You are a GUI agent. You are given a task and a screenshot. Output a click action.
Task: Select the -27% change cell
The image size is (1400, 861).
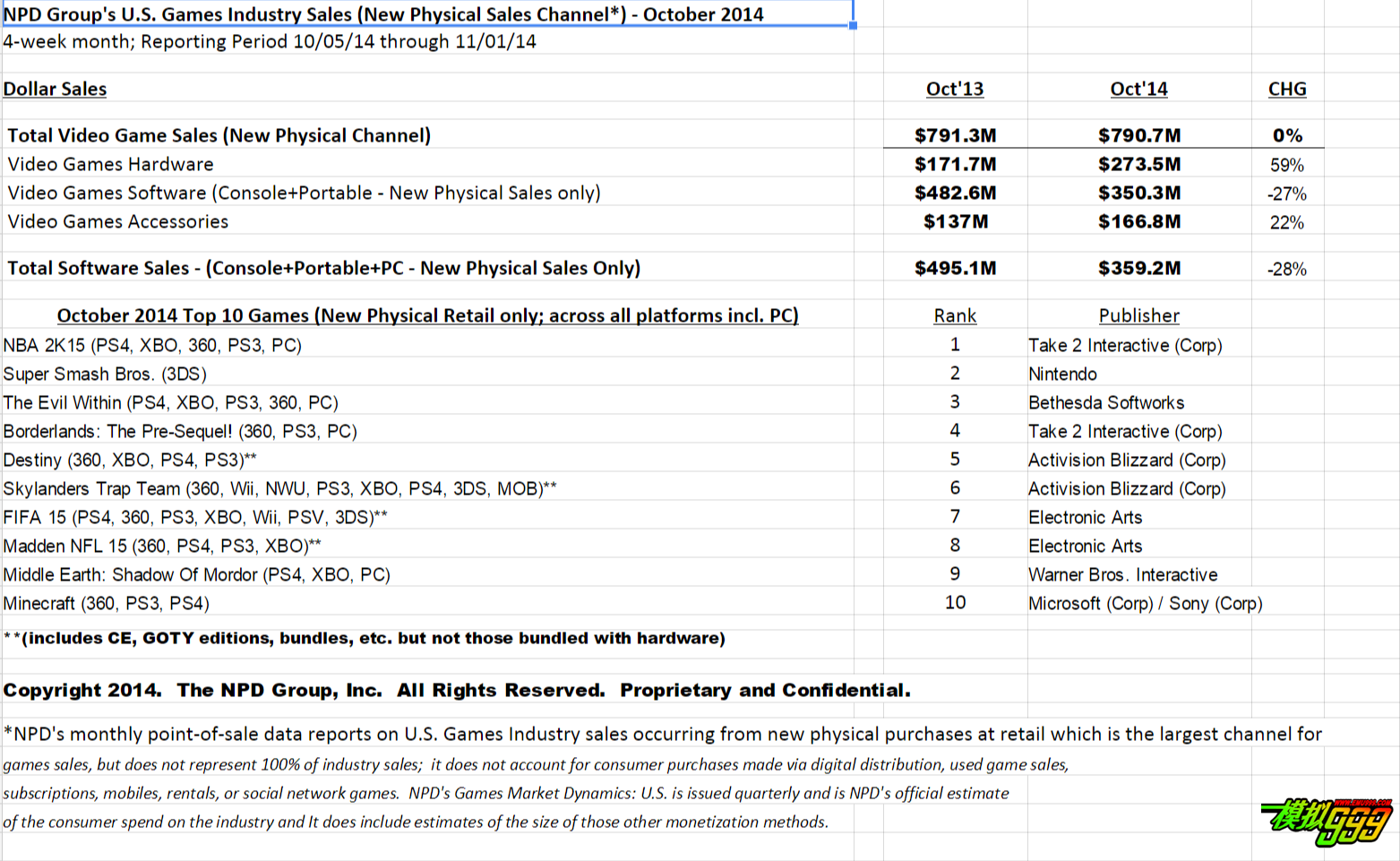pyautogui.click(x=1287, y=194)
